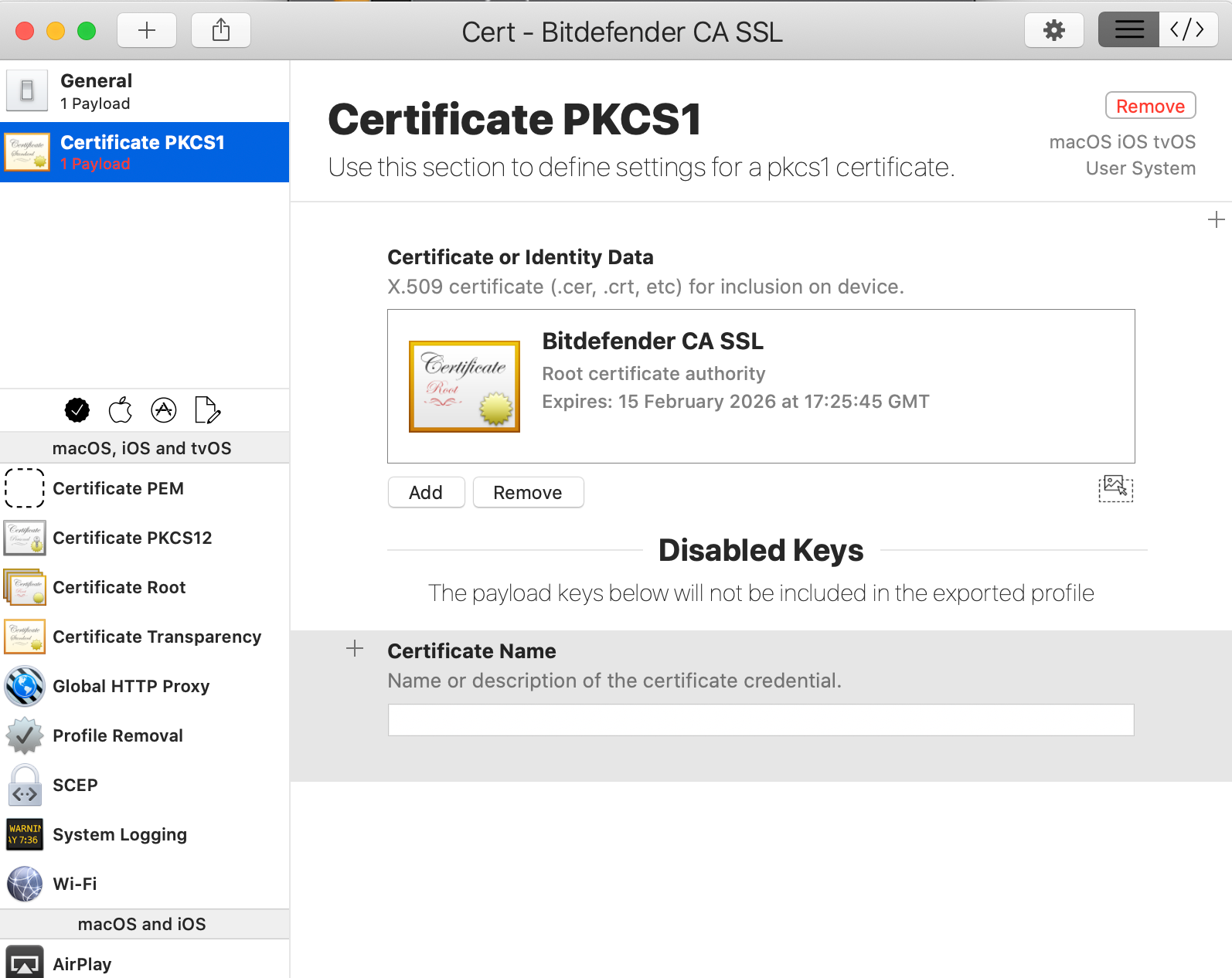Click the User System scope label
Screen dimensions: 1232x978
1140,168
